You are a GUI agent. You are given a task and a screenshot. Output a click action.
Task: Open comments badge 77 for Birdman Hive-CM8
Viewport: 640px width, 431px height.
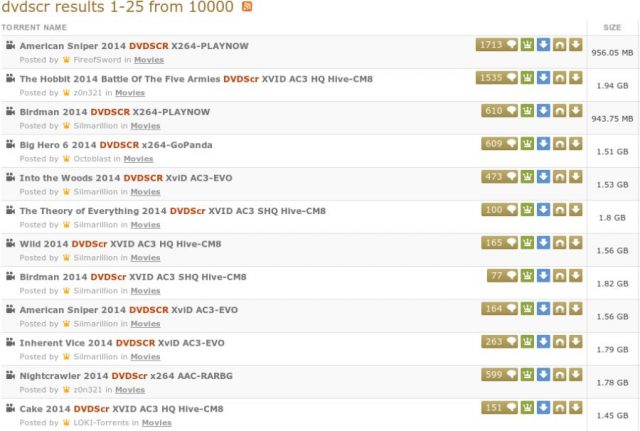coord(502,276)
